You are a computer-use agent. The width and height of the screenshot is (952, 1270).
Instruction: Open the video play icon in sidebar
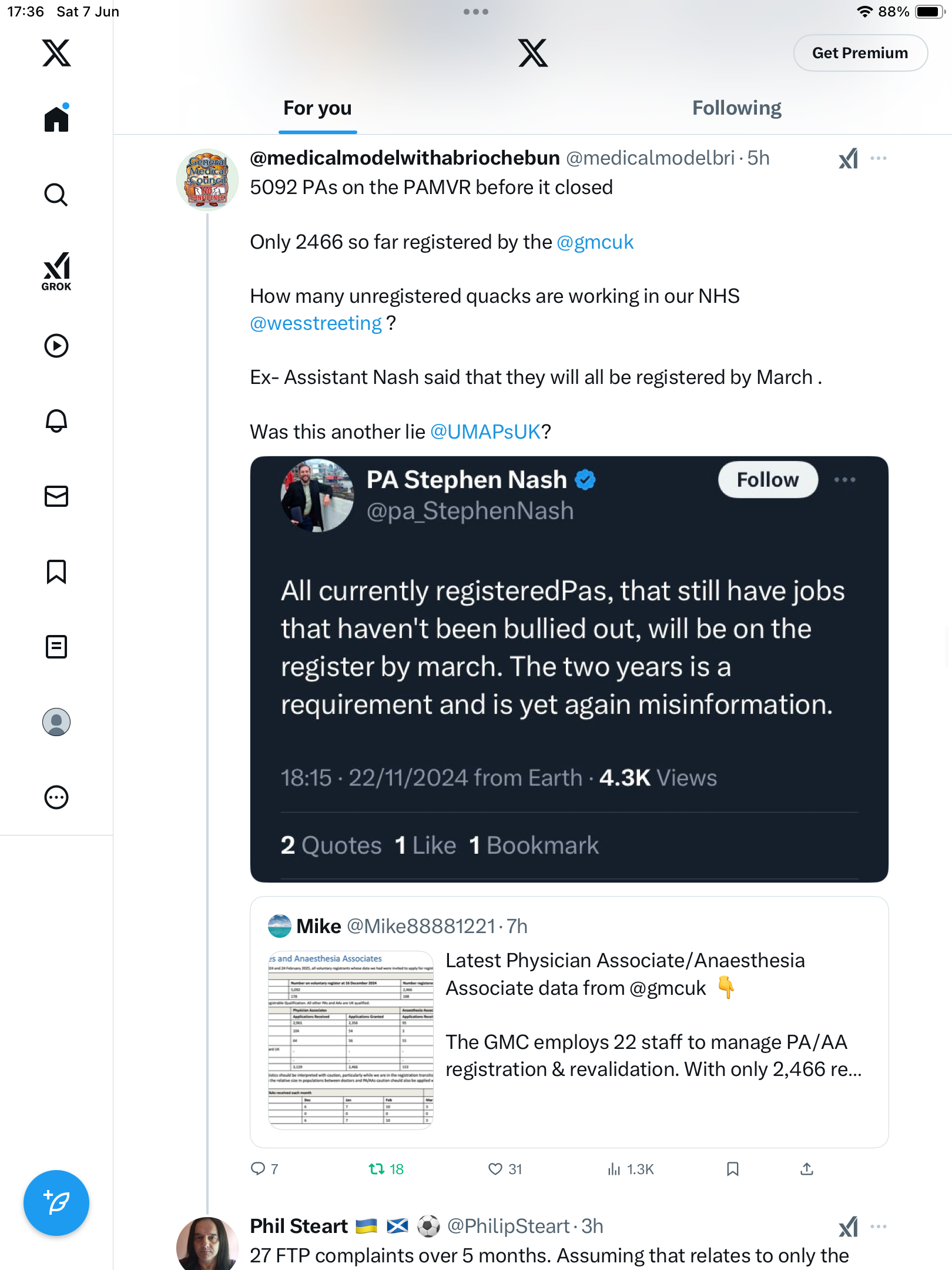click(x=56, y=346)
